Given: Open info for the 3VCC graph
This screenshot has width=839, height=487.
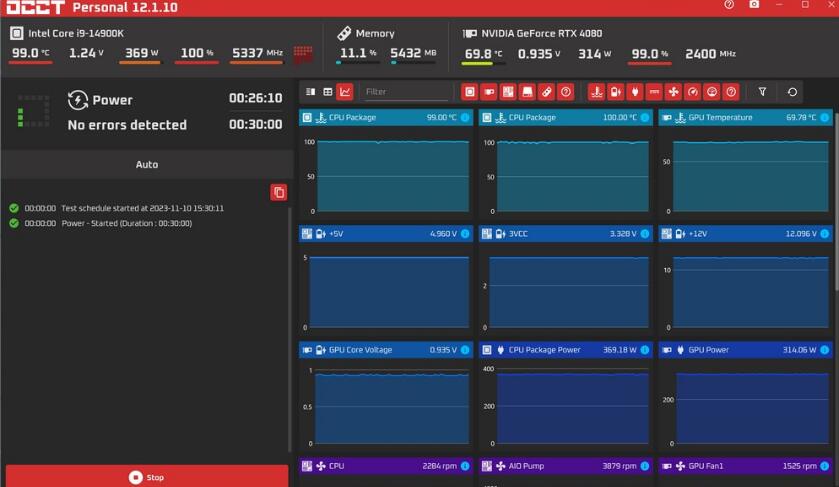Looking at the screenshot, I should 645,233.
